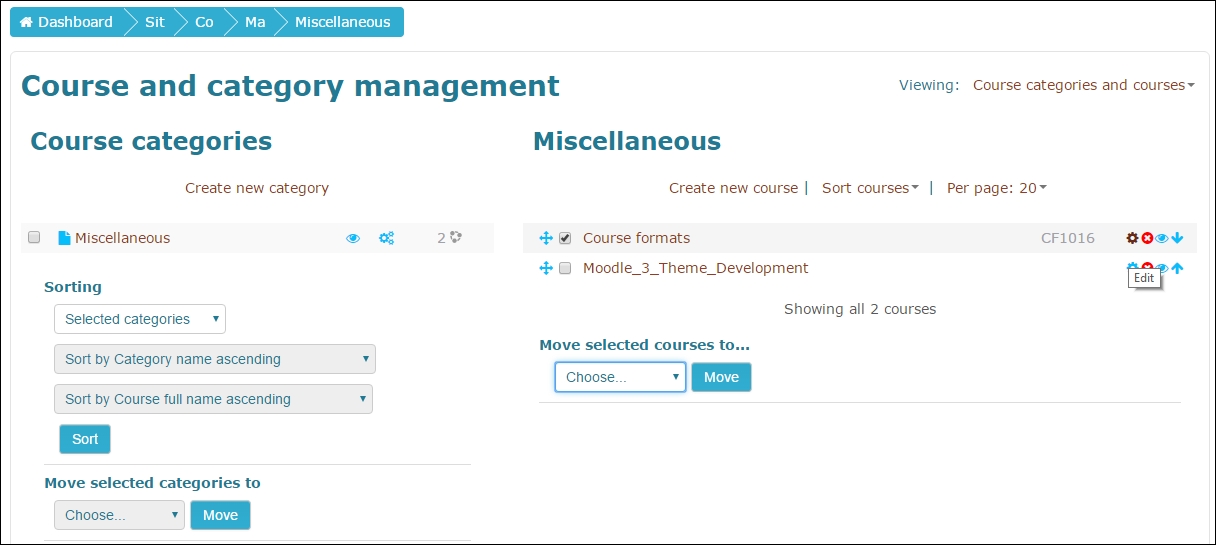This screenshot has height=545, width=1216.
Task: Click the Miscellaneous category file icon
Action: click(64, 238)
